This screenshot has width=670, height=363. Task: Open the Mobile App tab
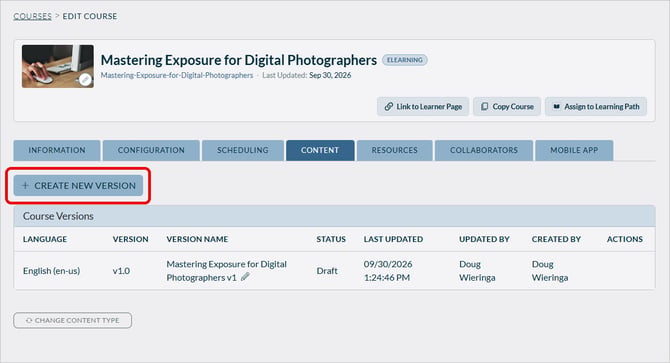click(x=574, y=150)
